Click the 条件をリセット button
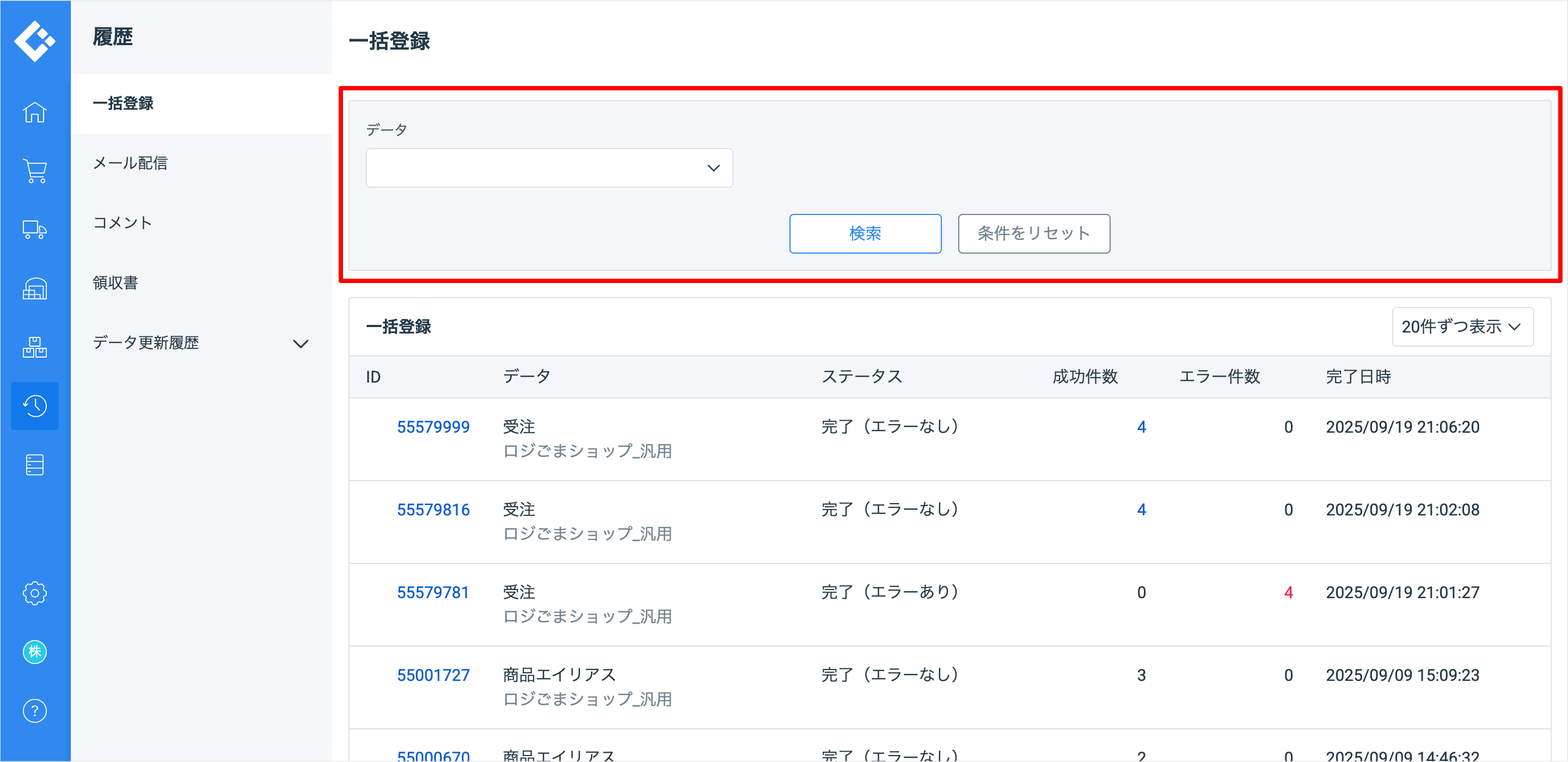This screenshot has height=762, width=1568. point(1033,233)
